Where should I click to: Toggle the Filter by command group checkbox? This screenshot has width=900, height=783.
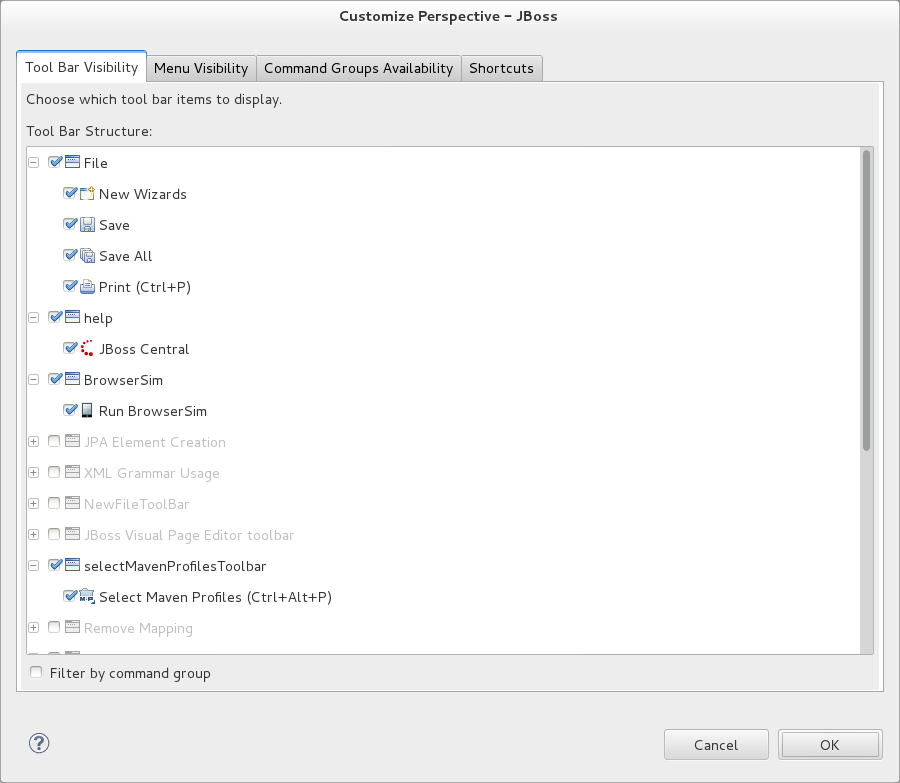36,672
